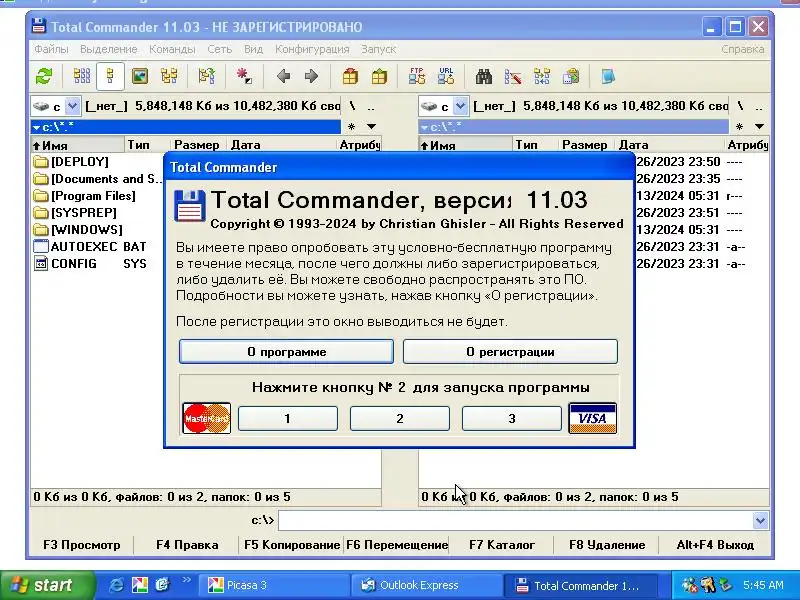This screenshot has width=800, height=600.
Task: Click F8 Удаление function button
Action: [x=607, y=545]
